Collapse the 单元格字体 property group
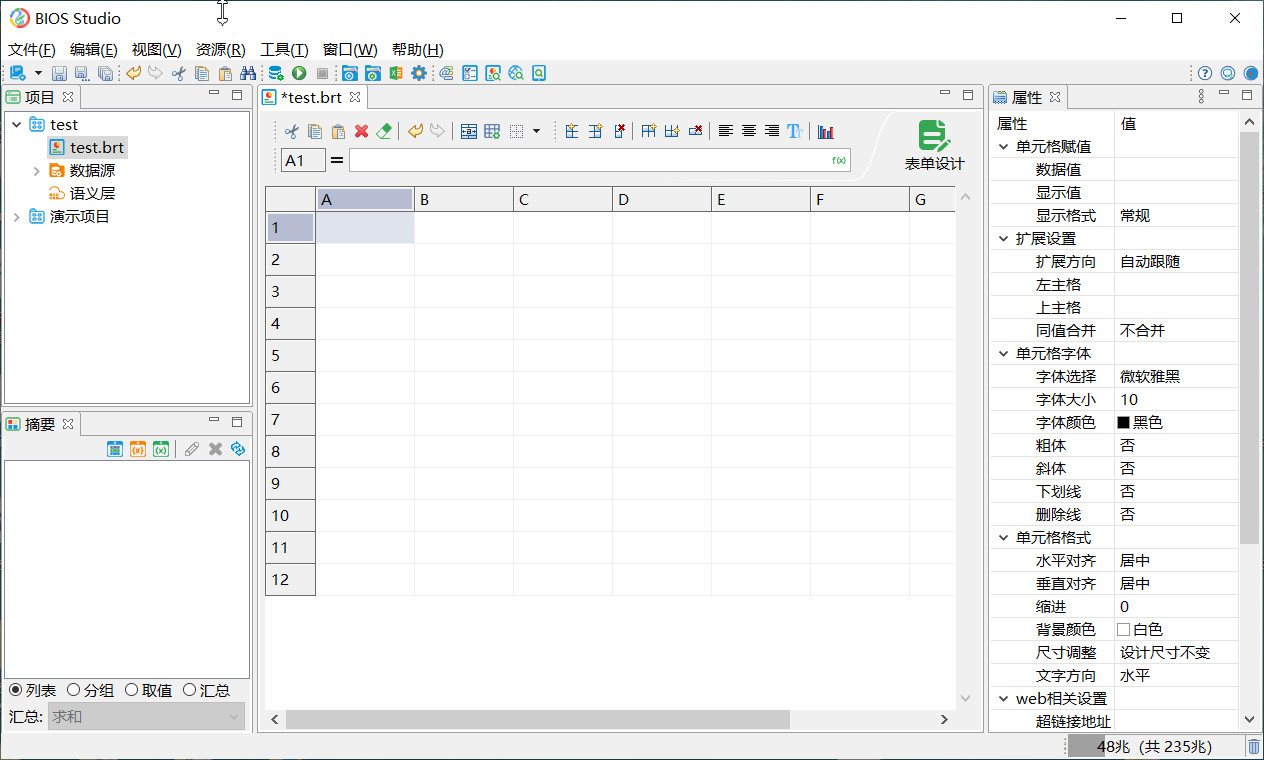The width and height of the screenshot is (1264, 760). pyautogui.click(x=1004, y=353)
